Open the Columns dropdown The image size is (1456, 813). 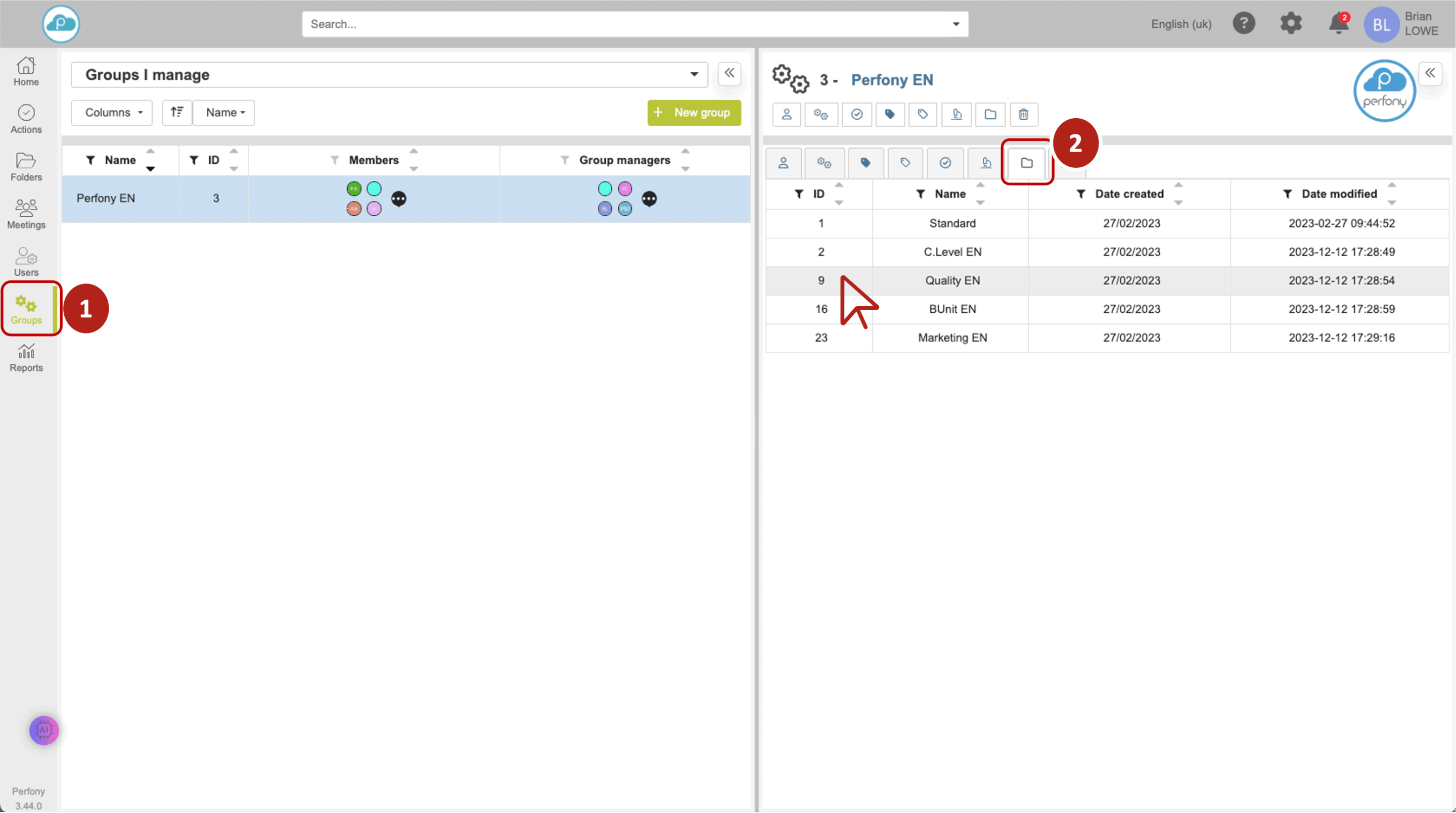tap(112, 113)
